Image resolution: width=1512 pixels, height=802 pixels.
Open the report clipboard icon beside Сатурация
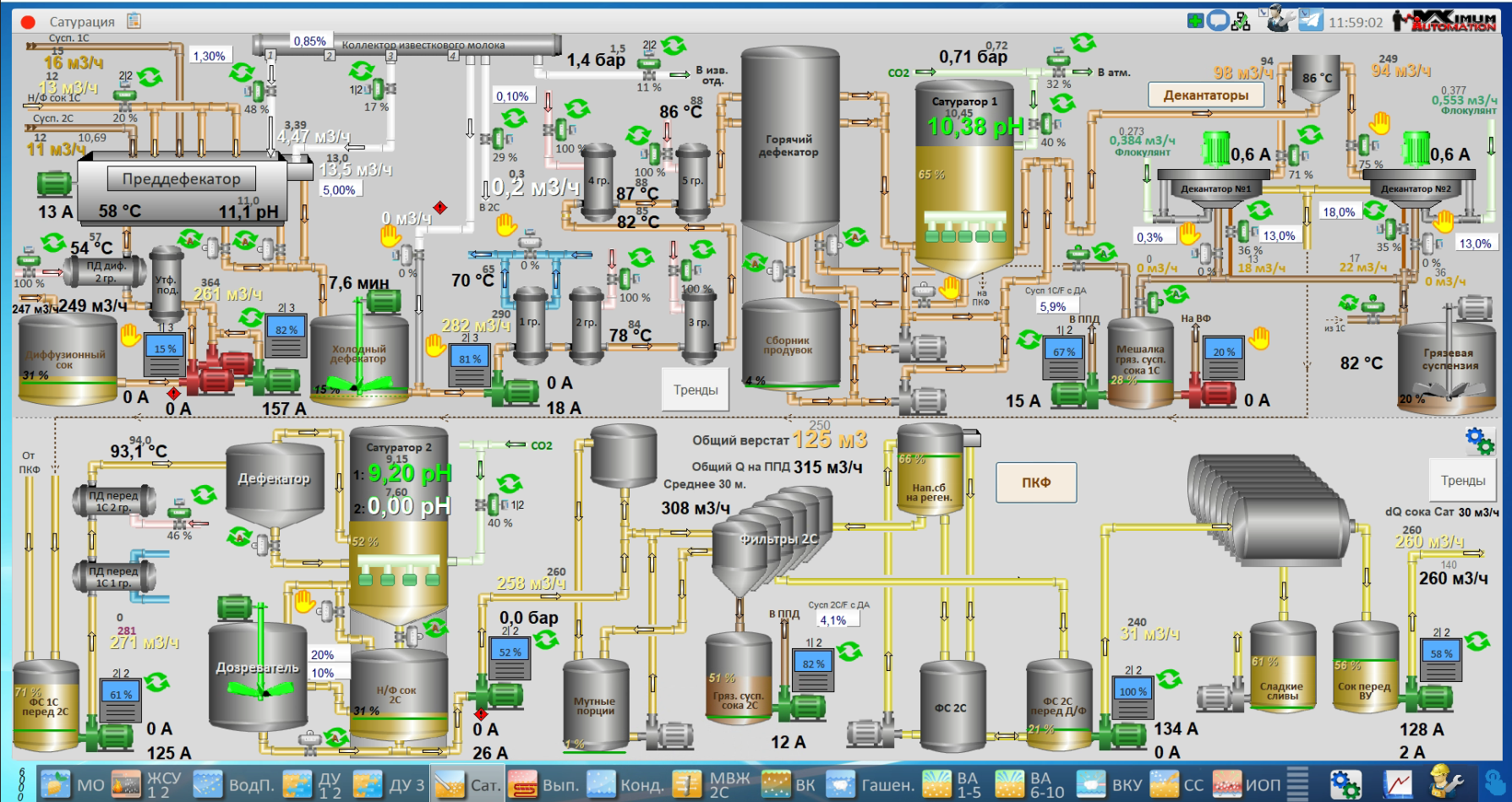(x=134, y=21)
